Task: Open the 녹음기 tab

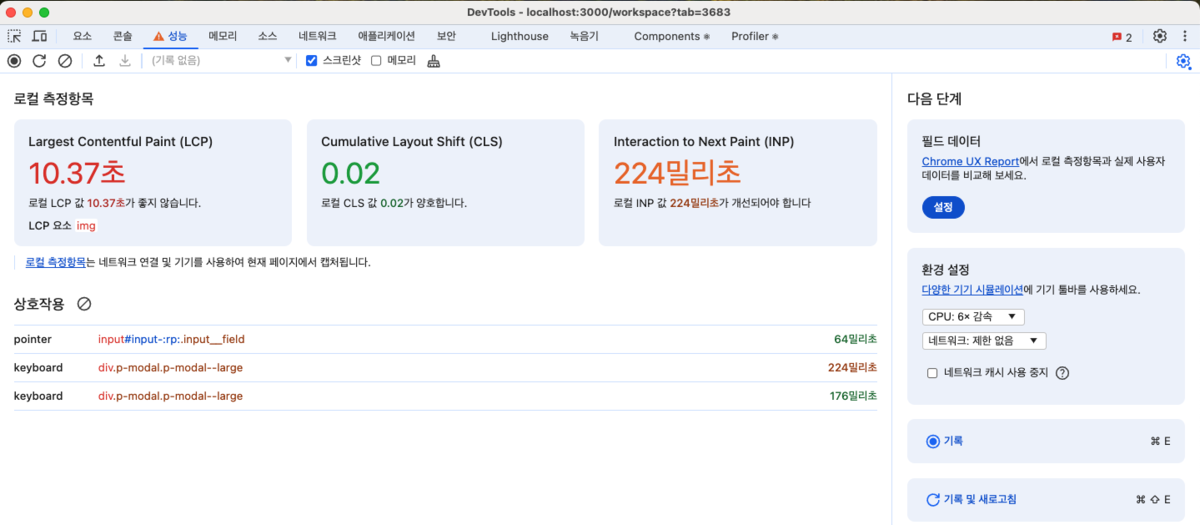Action: click(584, 36)
